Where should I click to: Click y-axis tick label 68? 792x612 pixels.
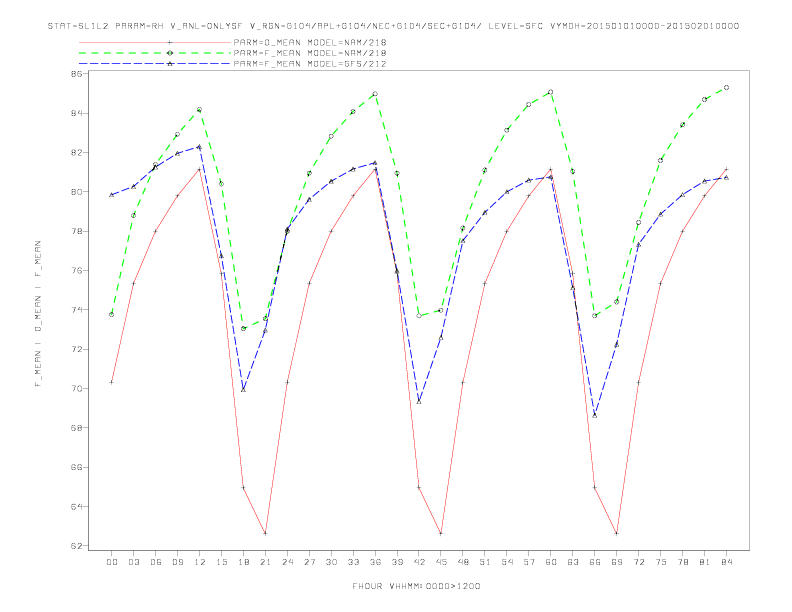[76, 428]
